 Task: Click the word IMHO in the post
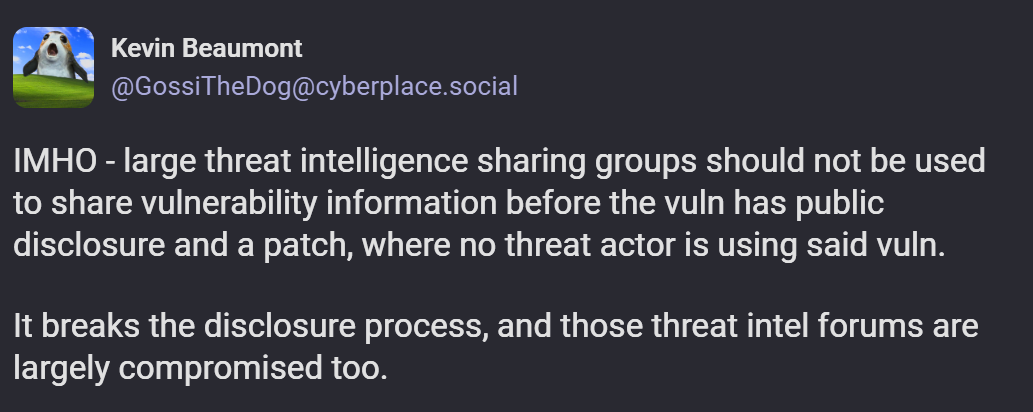click(x=55, y=162)
